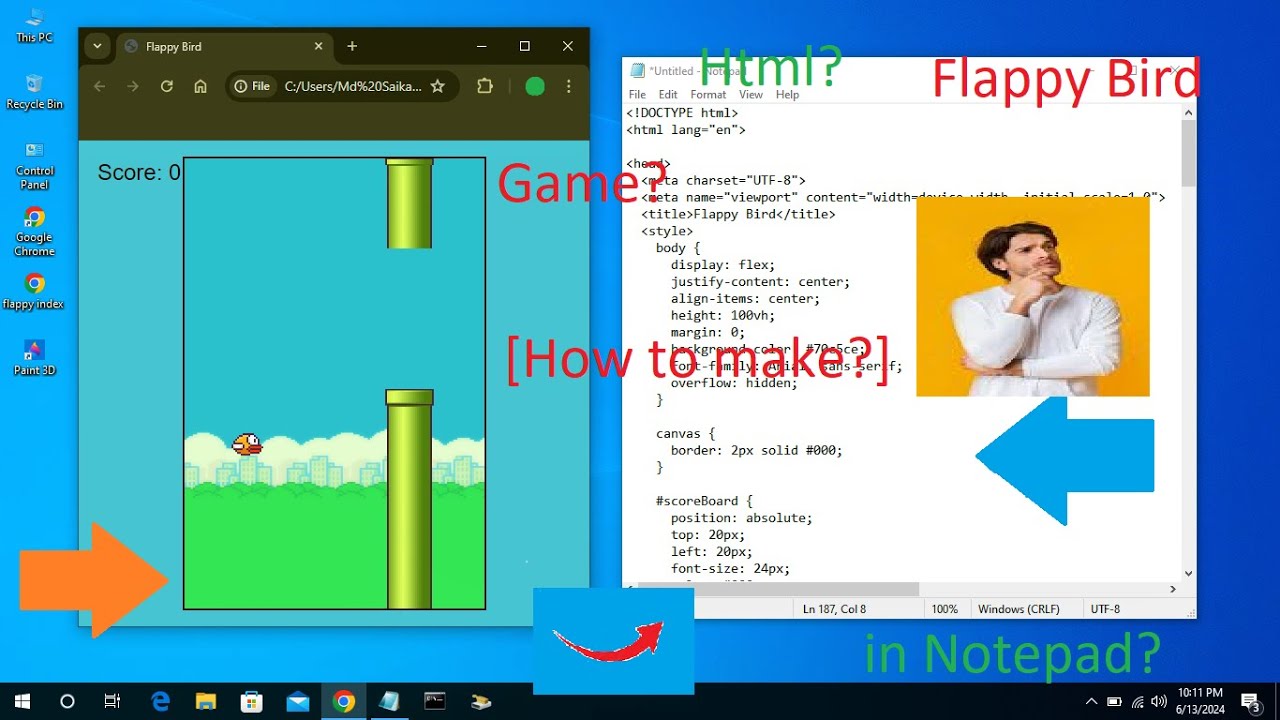Click Chrome's forward navigation arrow
Viewport: 1280px width, 720px height.
click(x=133, y=86)
